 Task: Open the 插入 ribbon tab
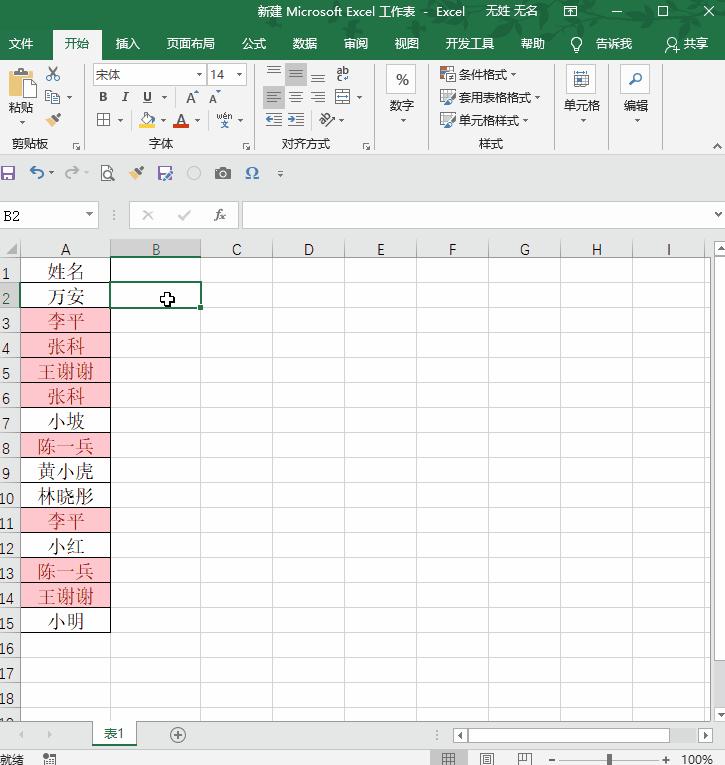[128, 44]
